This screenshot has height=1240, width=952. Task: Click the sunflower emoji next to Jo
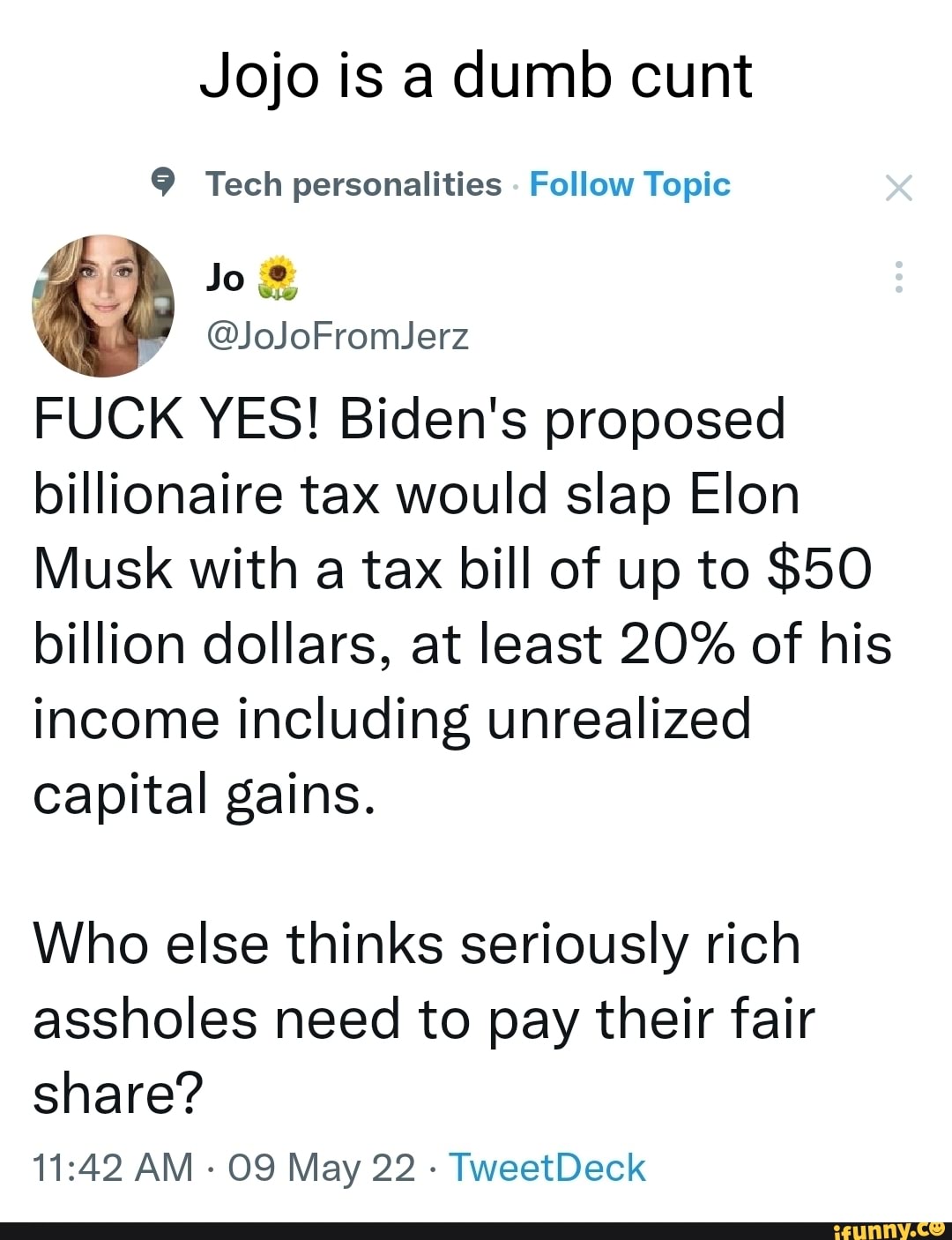(x=277, y=278)
